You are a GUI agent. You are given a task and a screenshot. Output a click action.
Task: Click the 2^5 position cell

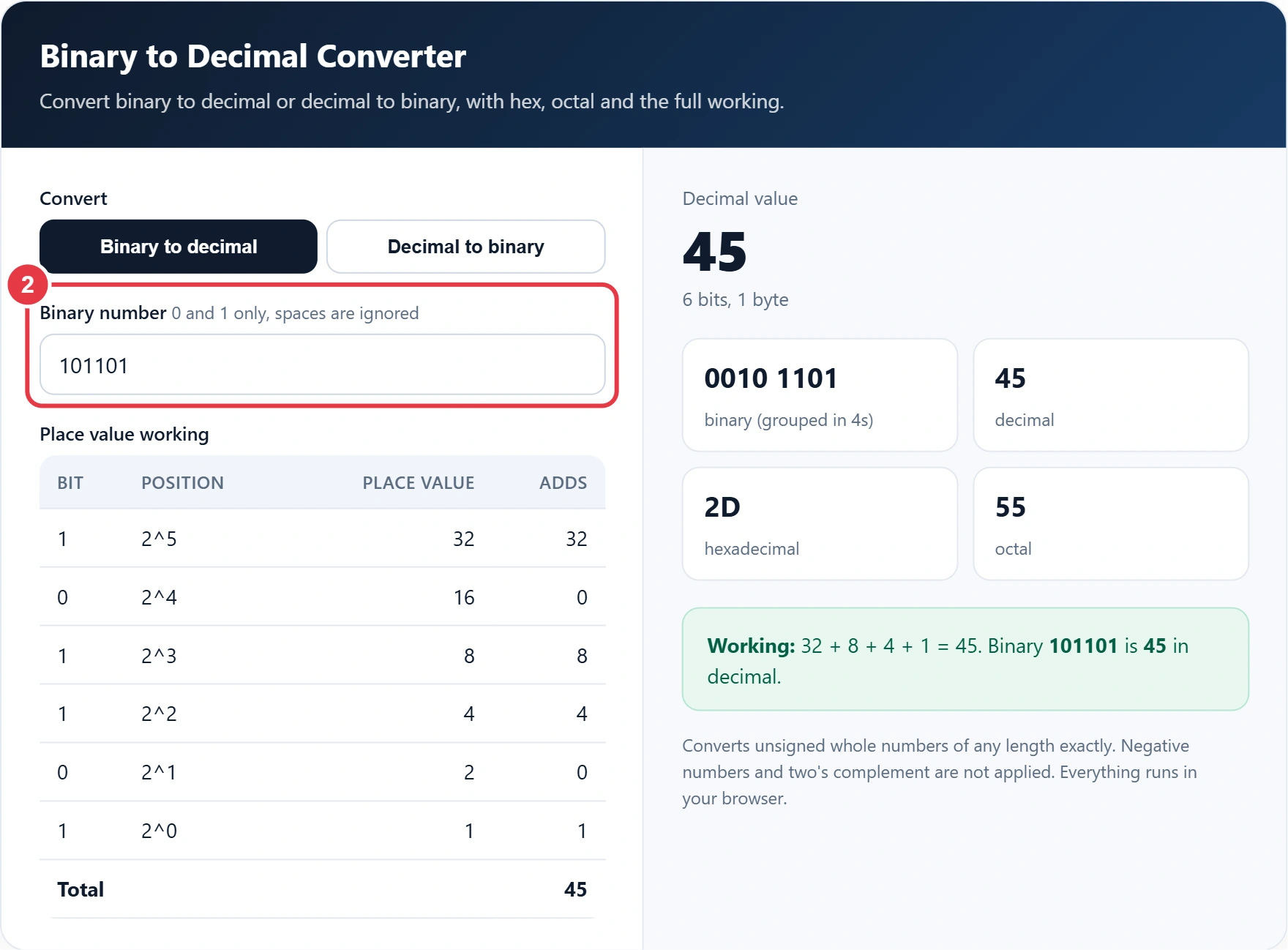tap(159, 539)
